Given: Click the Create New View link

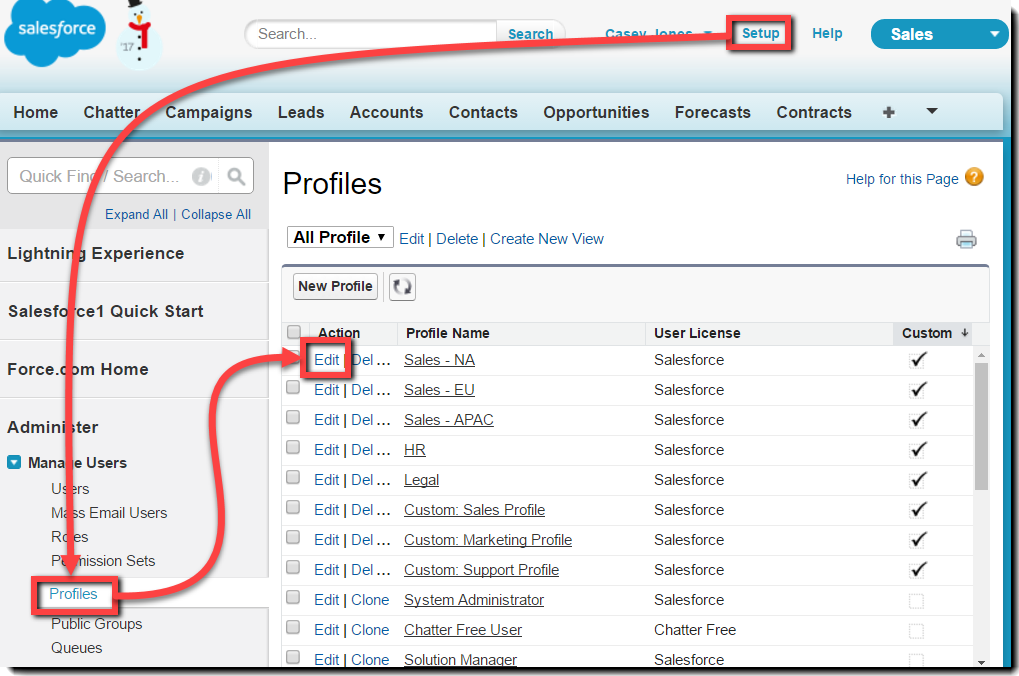Looking at the screenshot, I should (546, 238).
